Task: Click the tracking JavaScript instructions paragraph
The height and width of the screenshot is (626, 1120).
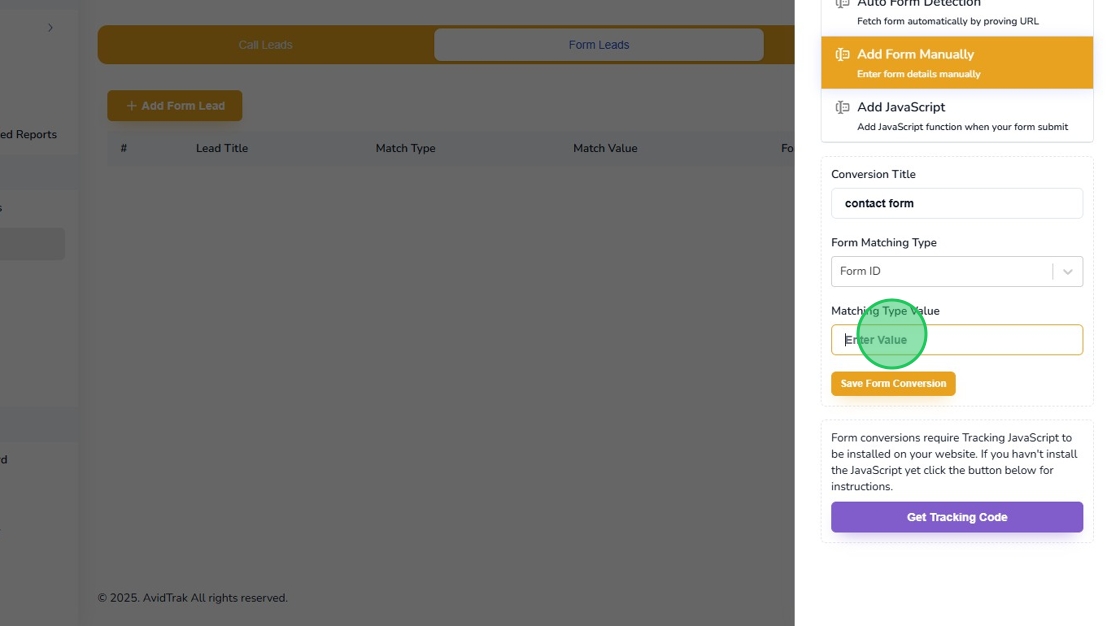Action: coord(954,462)
